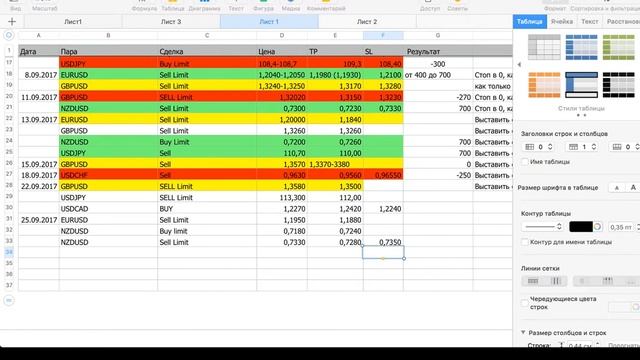This screenshot has width=640, height=360.
Task: Click the cell containing USDCAD
Action: coord(108,209)
